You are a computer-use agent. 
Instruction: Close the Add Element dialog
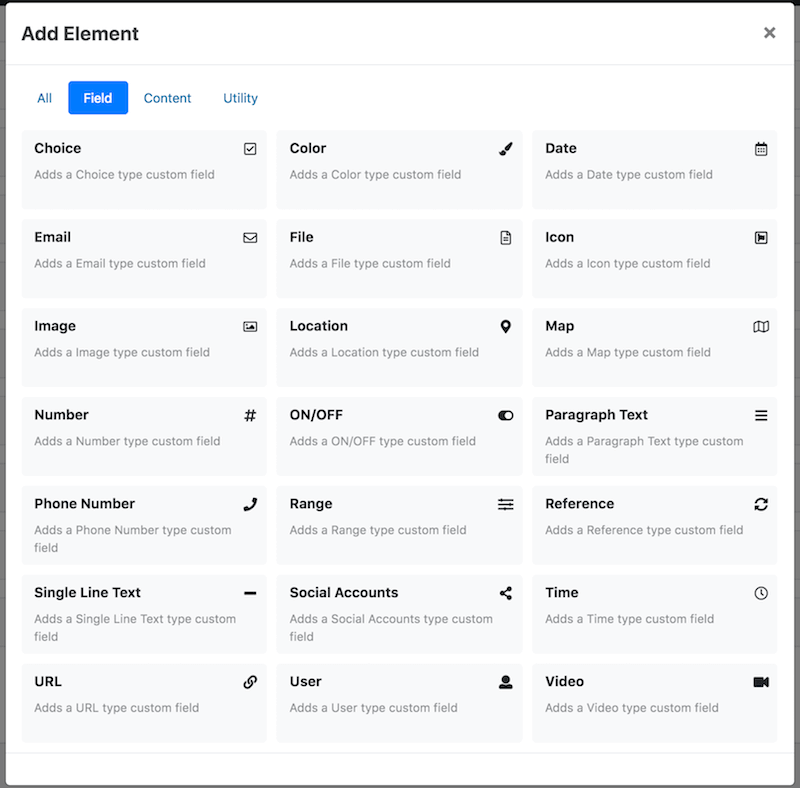coord(769,33)
